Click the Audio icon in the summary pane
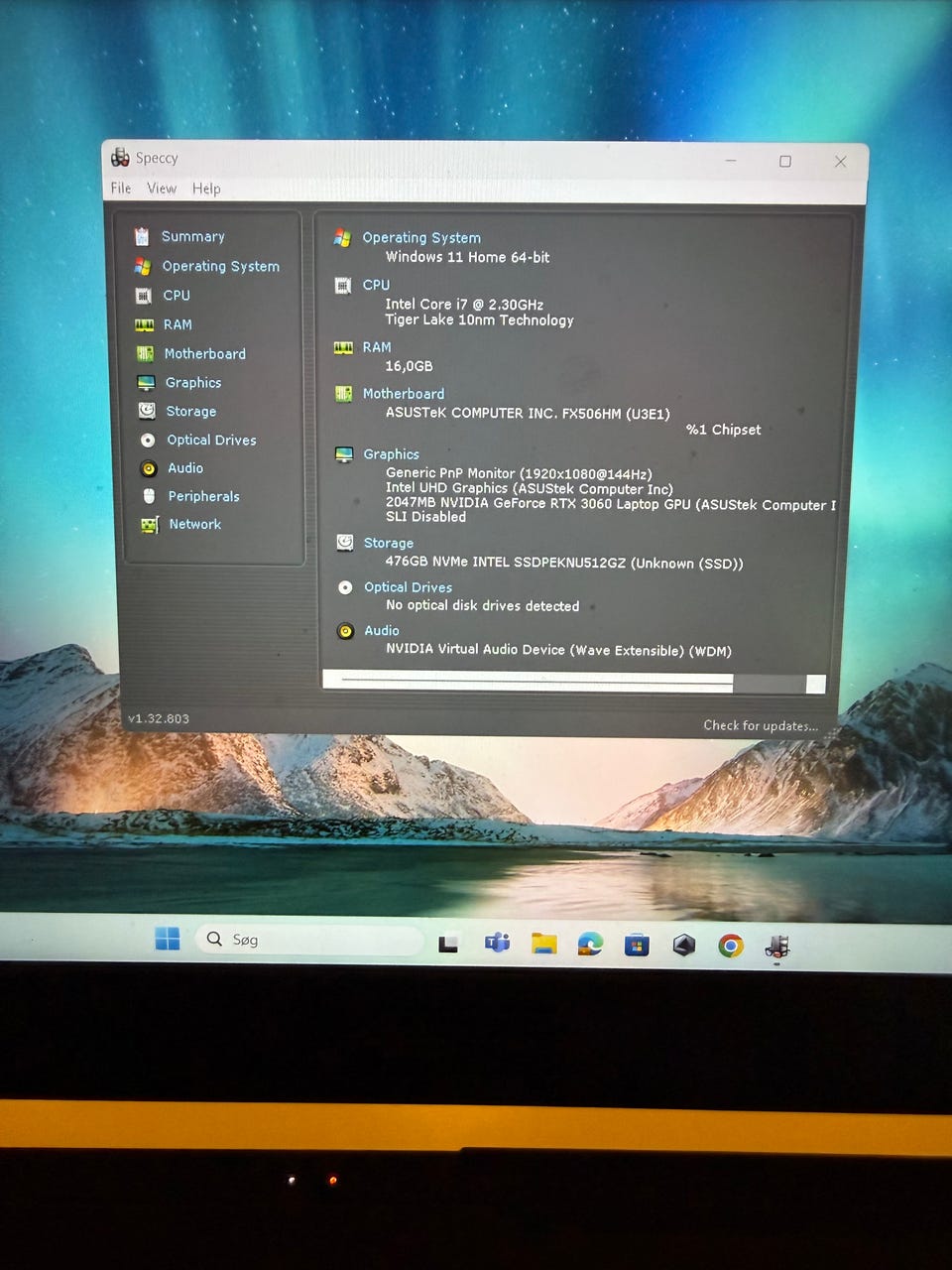 click(345, 631)
